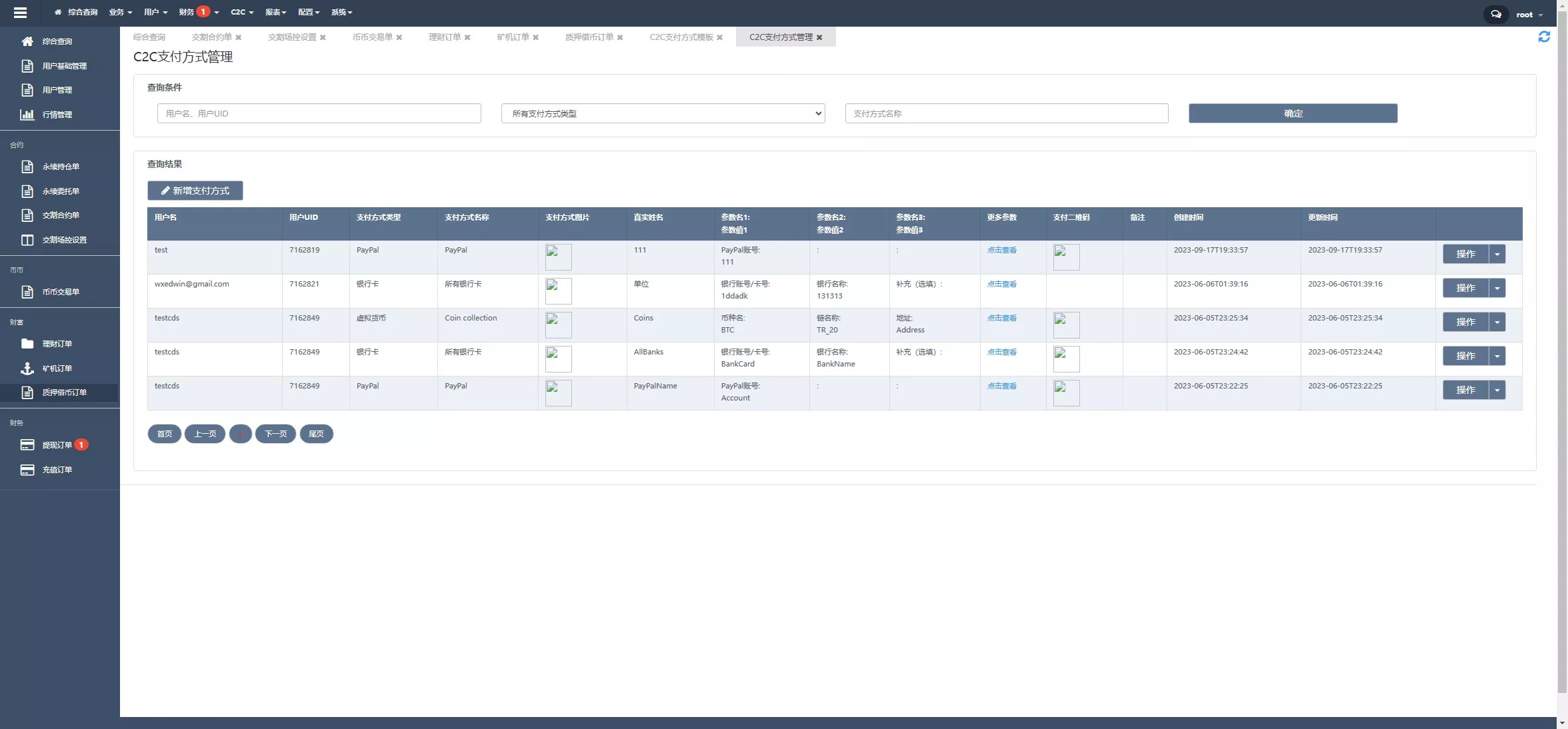Viewport: 1568px width, 729px height.
Task: Click the hamburger menu icon
Action: click(x=20, y=13)
